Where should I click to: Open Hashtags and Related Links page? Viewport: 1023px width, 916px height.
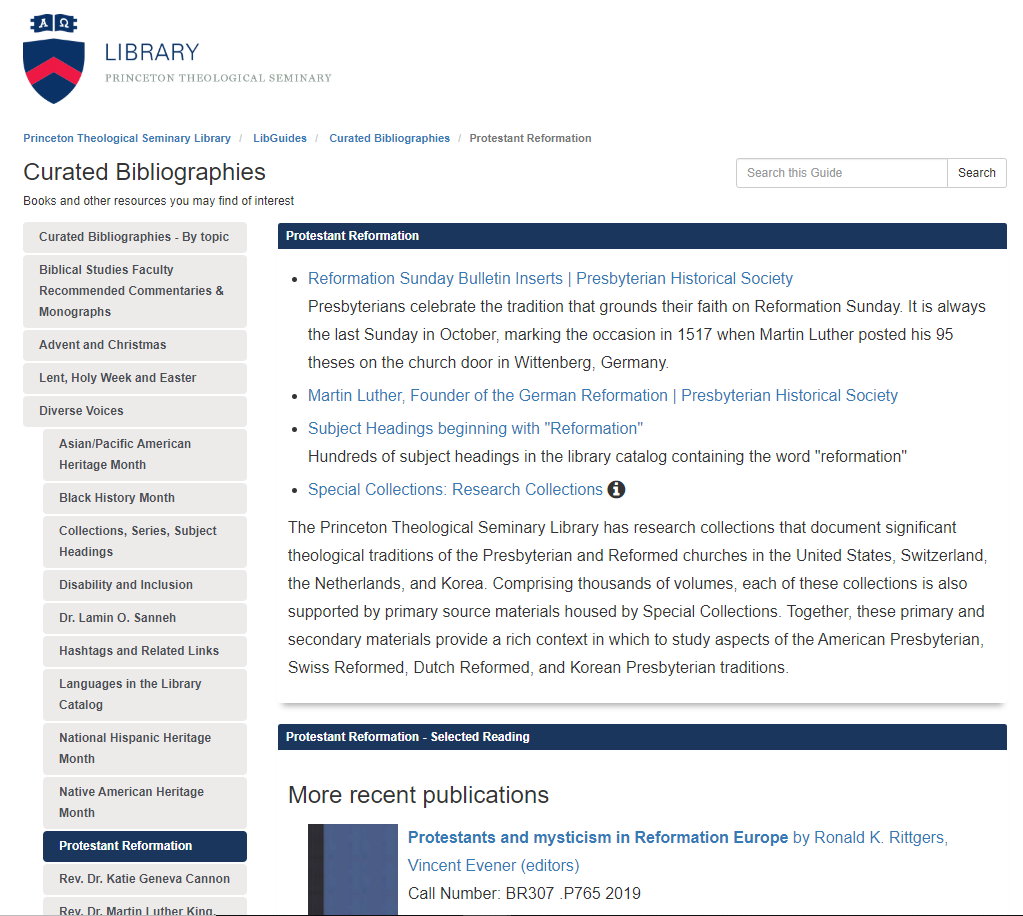point(145,651)
